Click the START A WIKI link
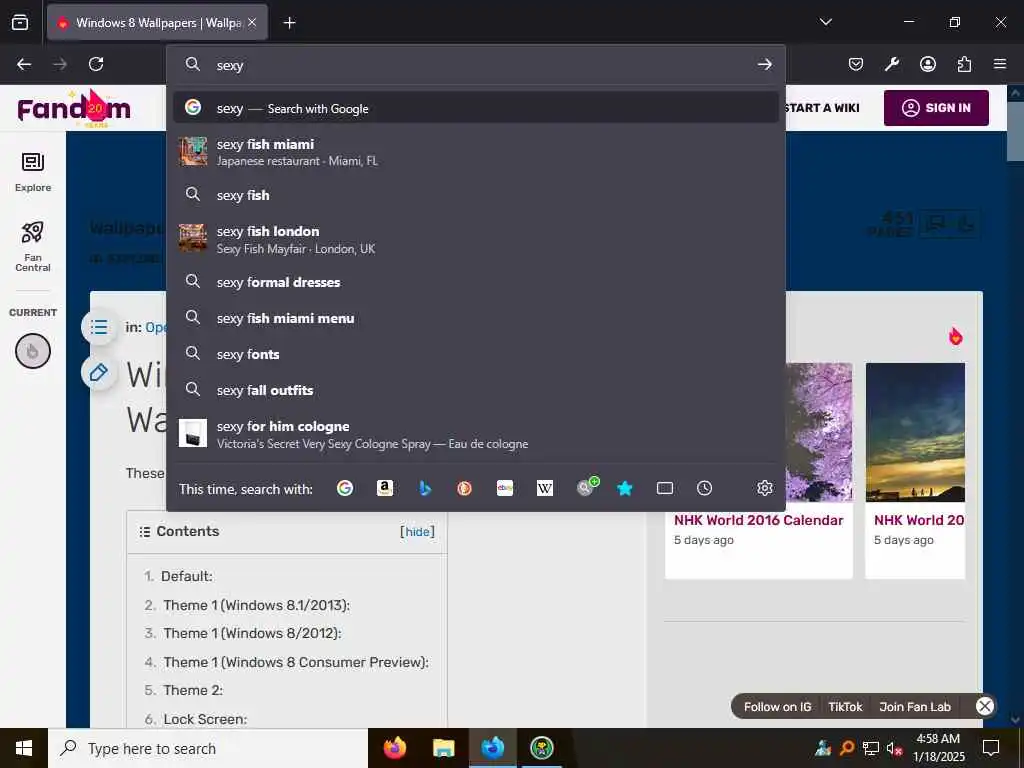The image size is (1024, 768). [822, 108]
